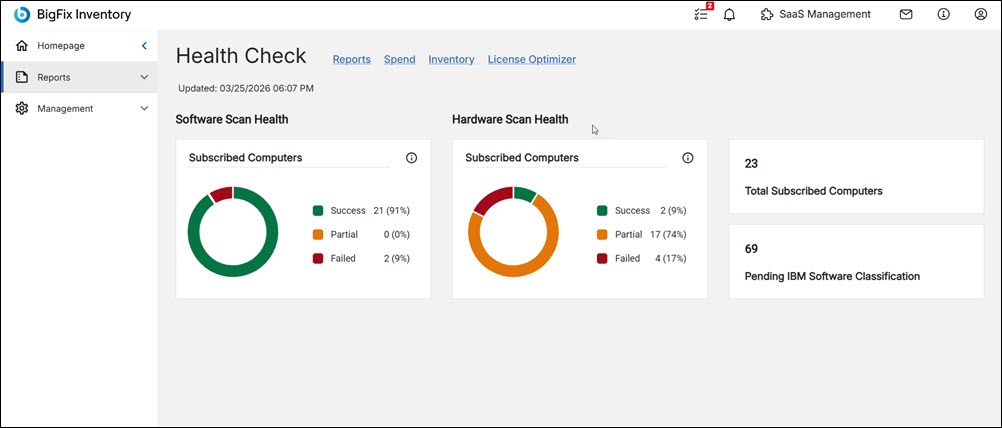Image resolution: width=1002 pixels, height=428 pixels.
Task: Click the Hardware Scan Health donut chart
Action: tap(513, 232)
